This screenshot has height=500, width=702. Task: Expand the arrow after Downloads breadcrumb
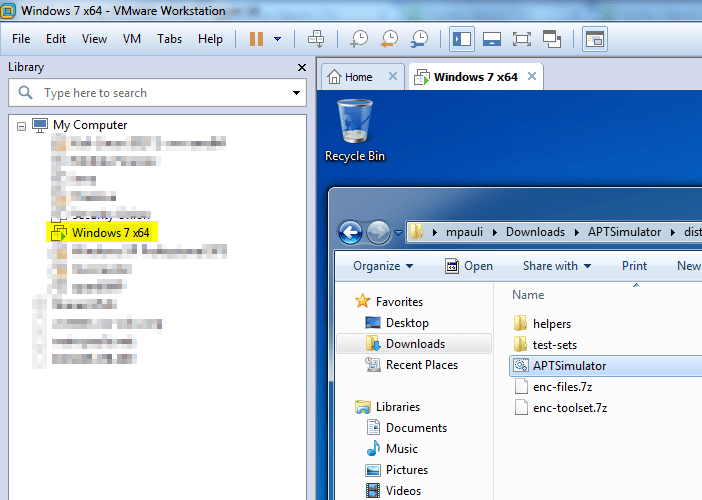click(x=577, y=232)
